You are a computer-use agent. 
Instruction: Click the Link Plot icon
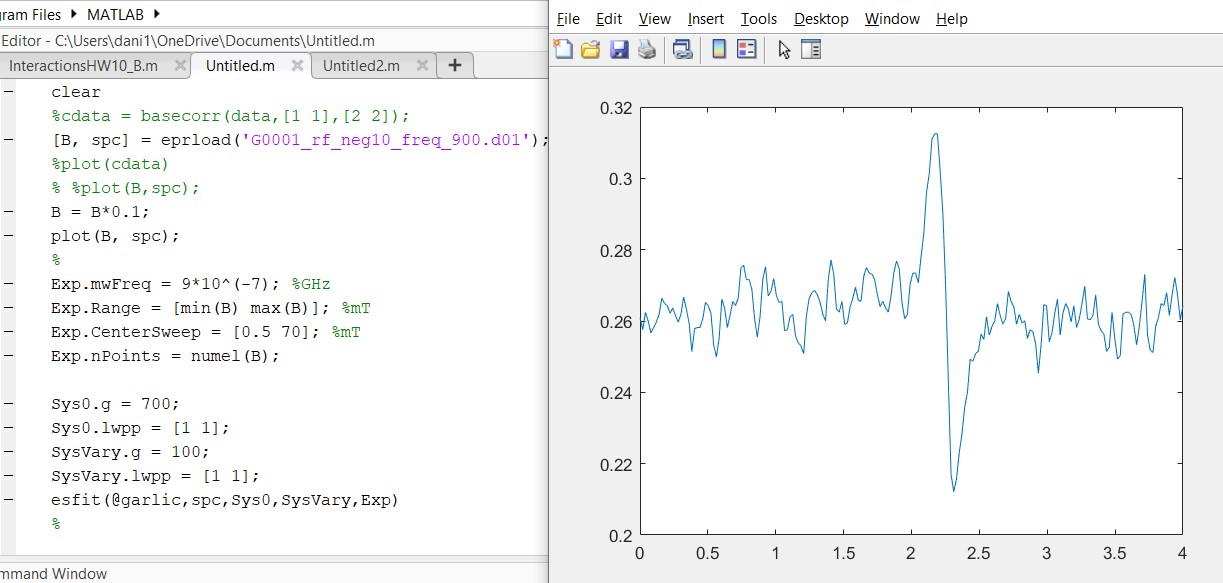683,49
